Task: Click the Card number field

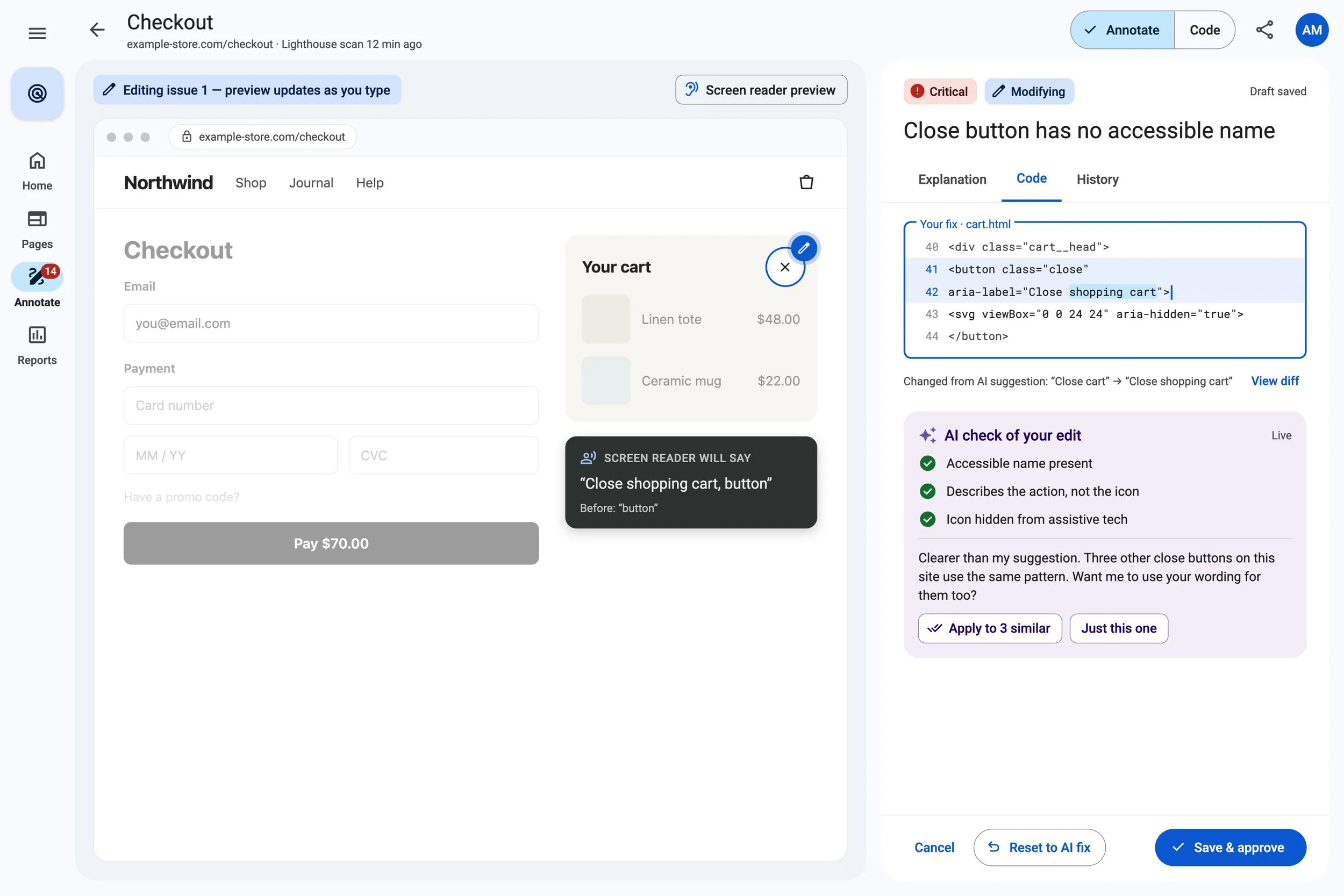Action: click(x=331, y=405)
